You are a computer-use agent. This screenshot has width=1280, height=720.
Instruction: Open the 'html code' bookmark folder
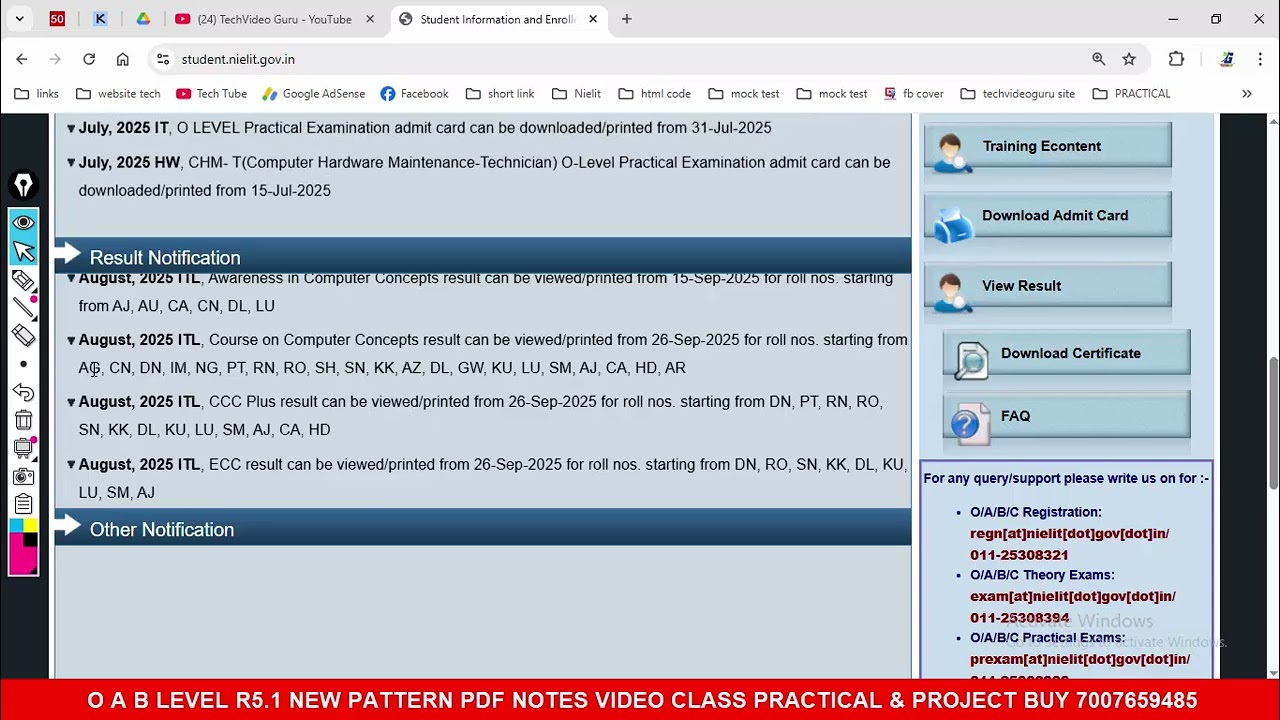pyautogui.click(x=655, y=94)
